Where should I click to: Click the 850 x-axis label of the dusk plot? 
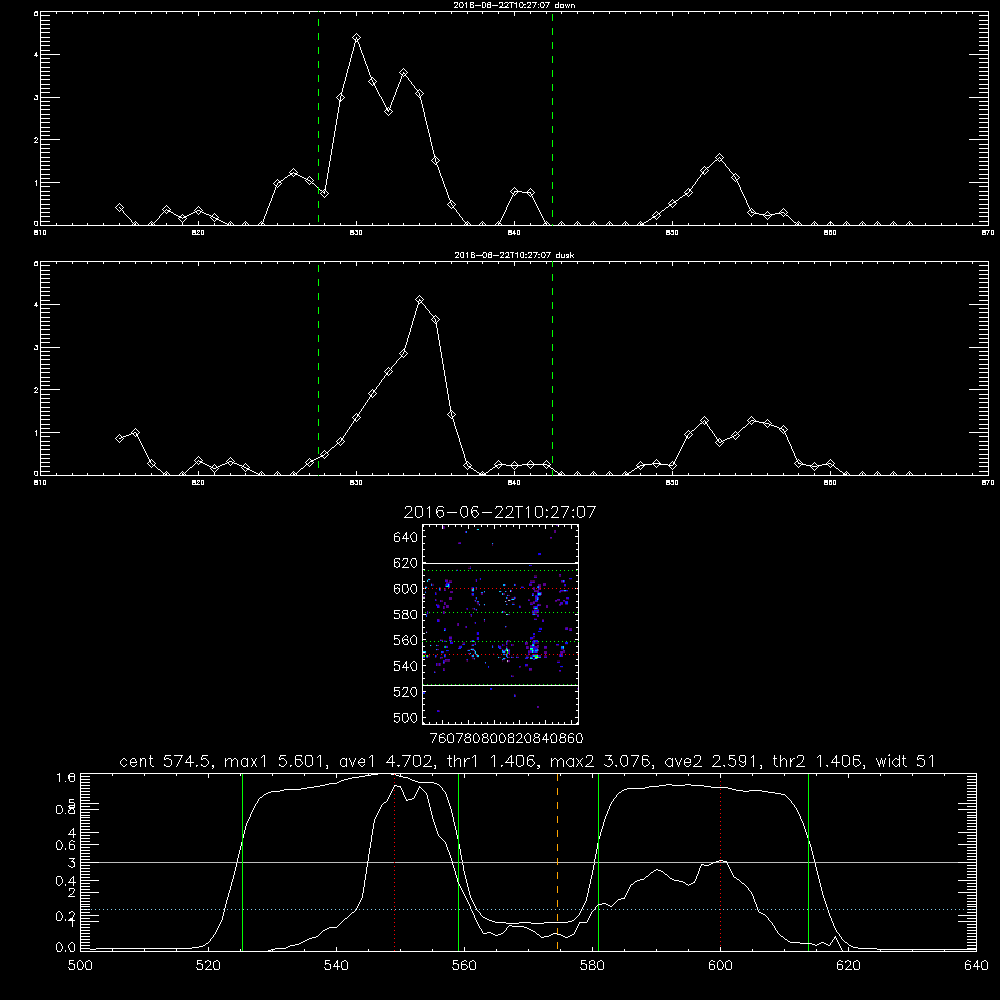coord(672,483)
